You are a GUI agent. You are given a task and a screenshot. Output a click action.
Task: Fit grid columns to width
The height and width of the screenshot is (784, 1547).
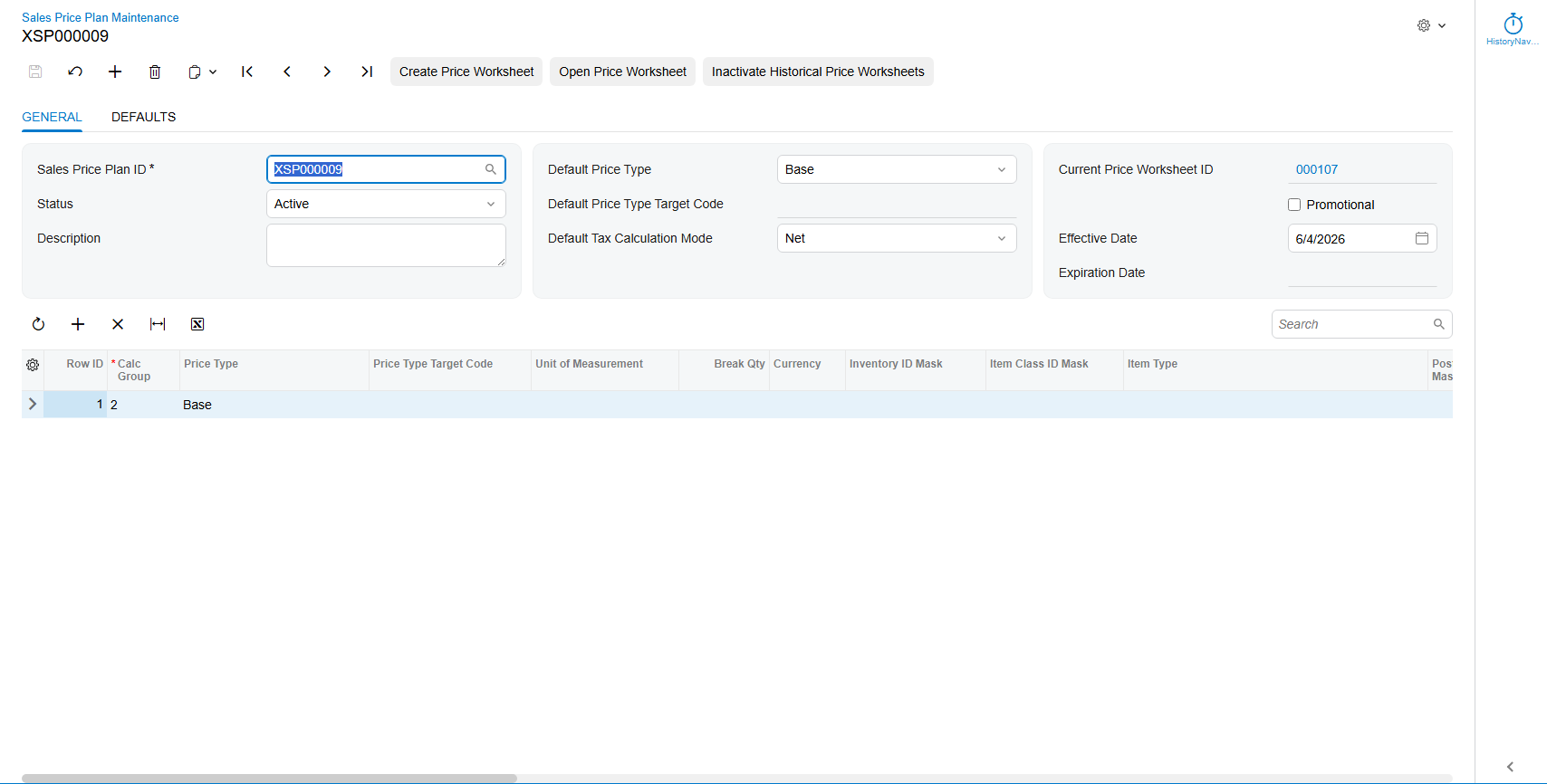(x=158, y=324)
